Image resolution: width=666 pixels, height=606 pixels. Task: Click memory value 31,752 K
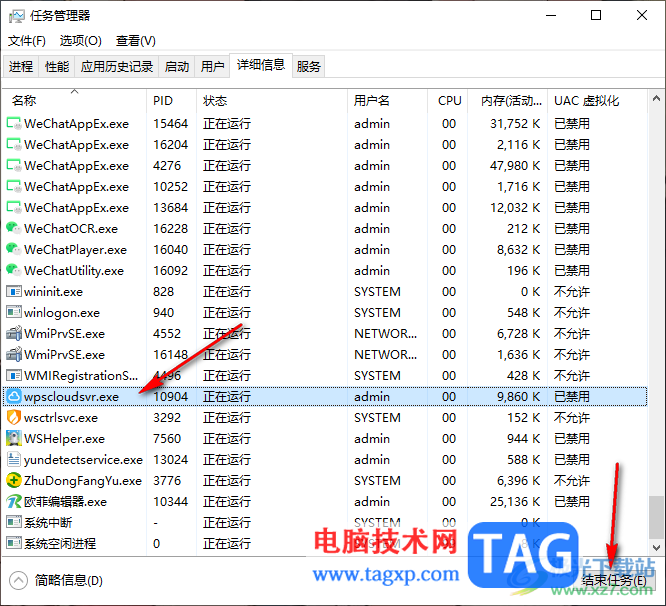click(515, 124)
